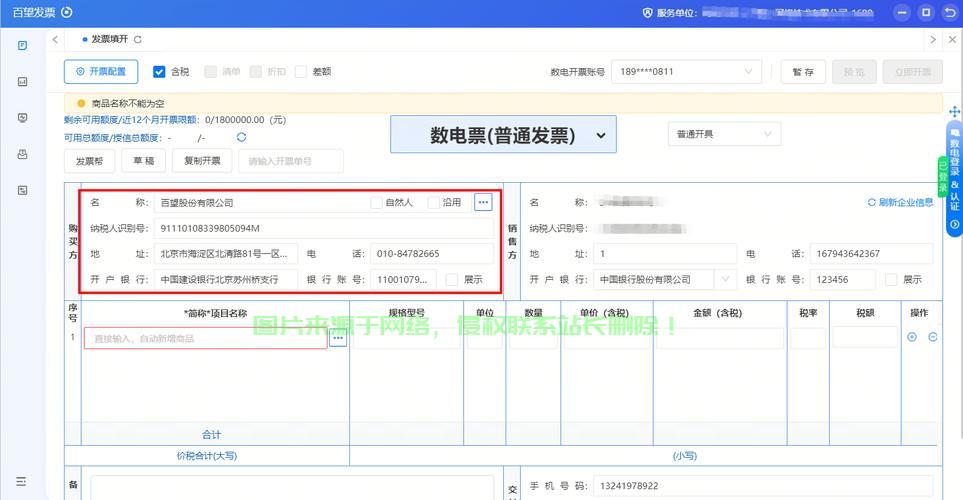Image resolution: width=963 pixels, height=500 pixels.
Task: Open product picker ellipsis beside item name field
Action: point(338,338)
